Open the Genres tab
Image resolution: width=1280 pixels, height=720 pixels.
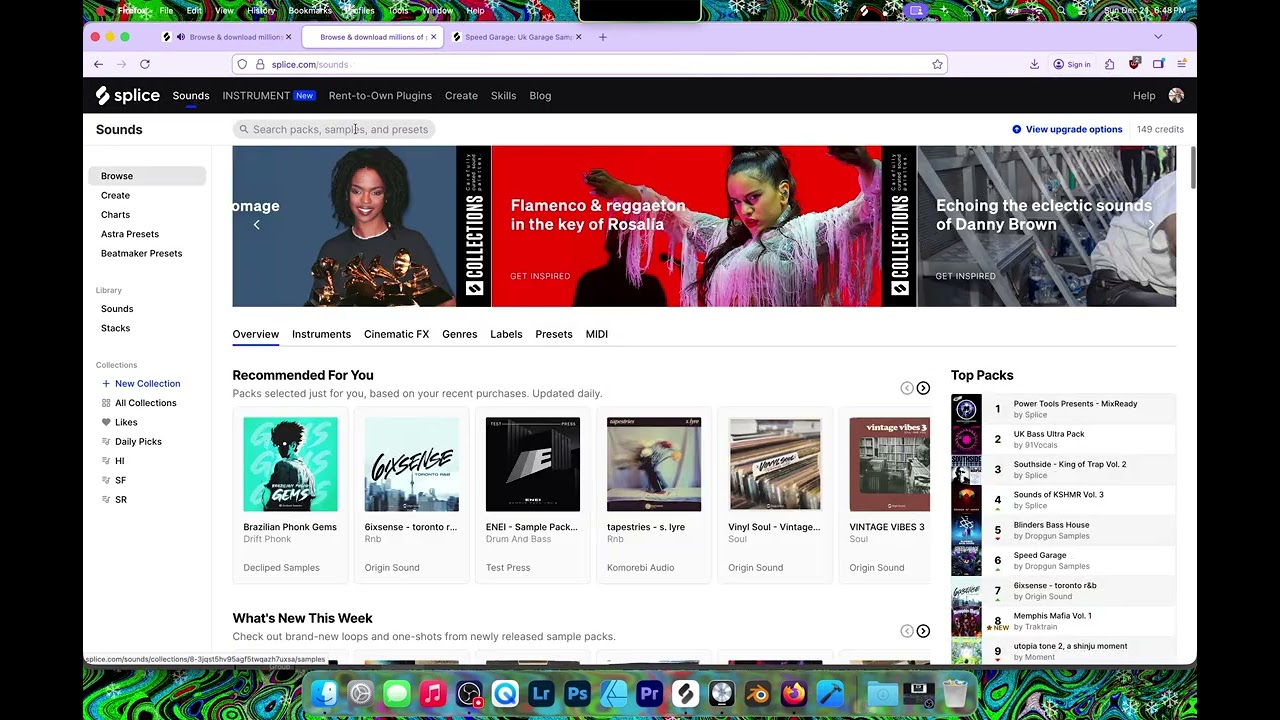point(459,334)
